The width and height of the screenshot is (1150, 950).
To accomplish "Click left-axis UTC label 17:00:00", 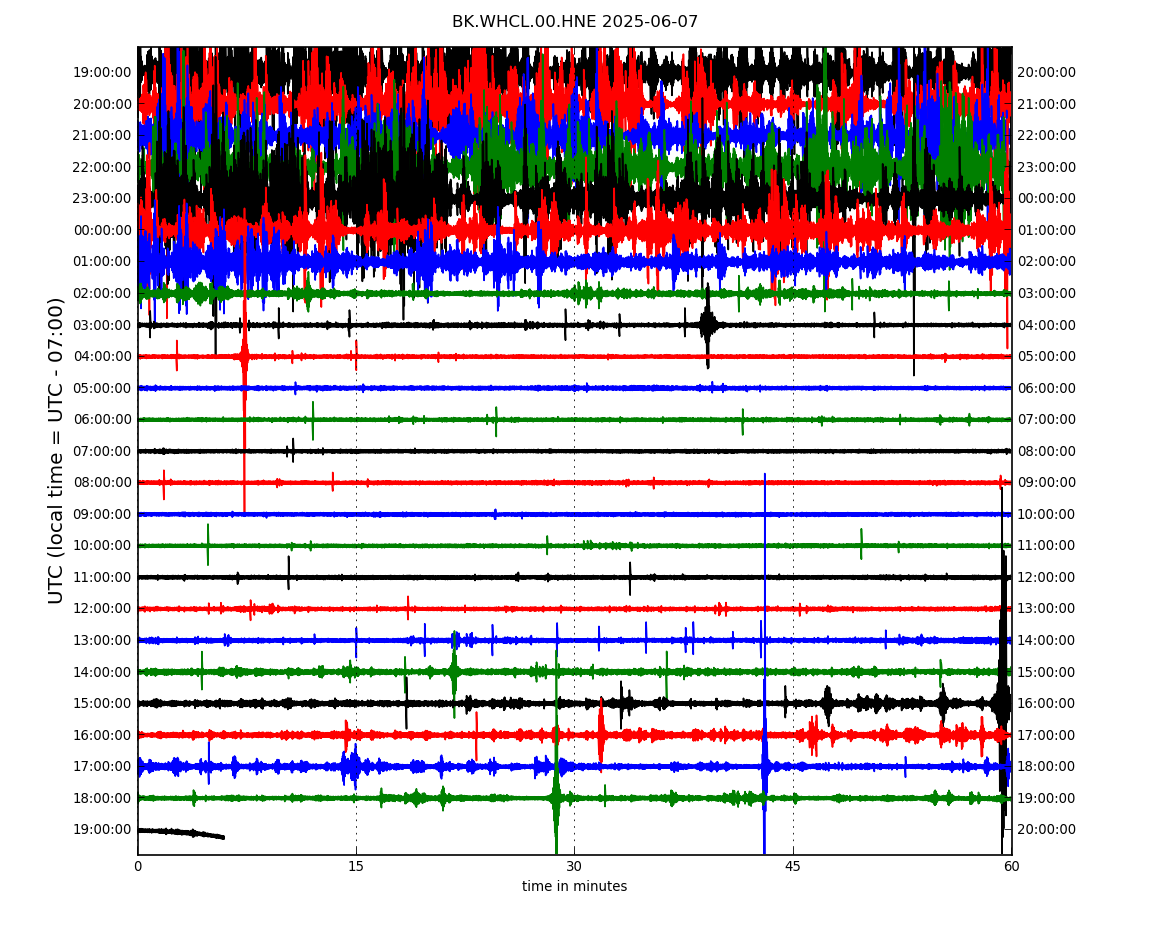I will (x=102, y=767).
